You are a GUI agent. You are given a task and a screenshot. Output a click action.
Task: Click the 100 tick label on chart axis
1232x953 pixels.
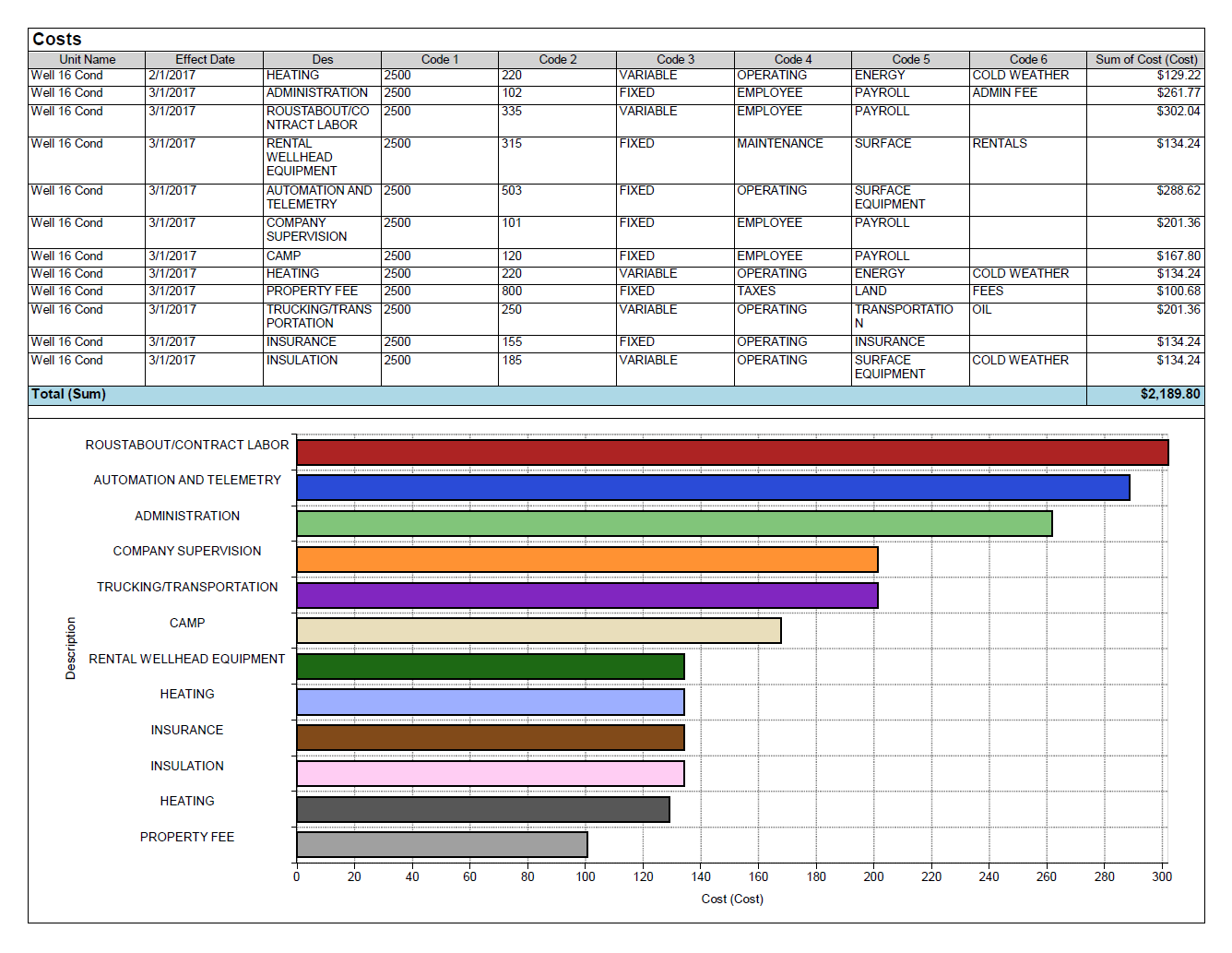(586, 876)
